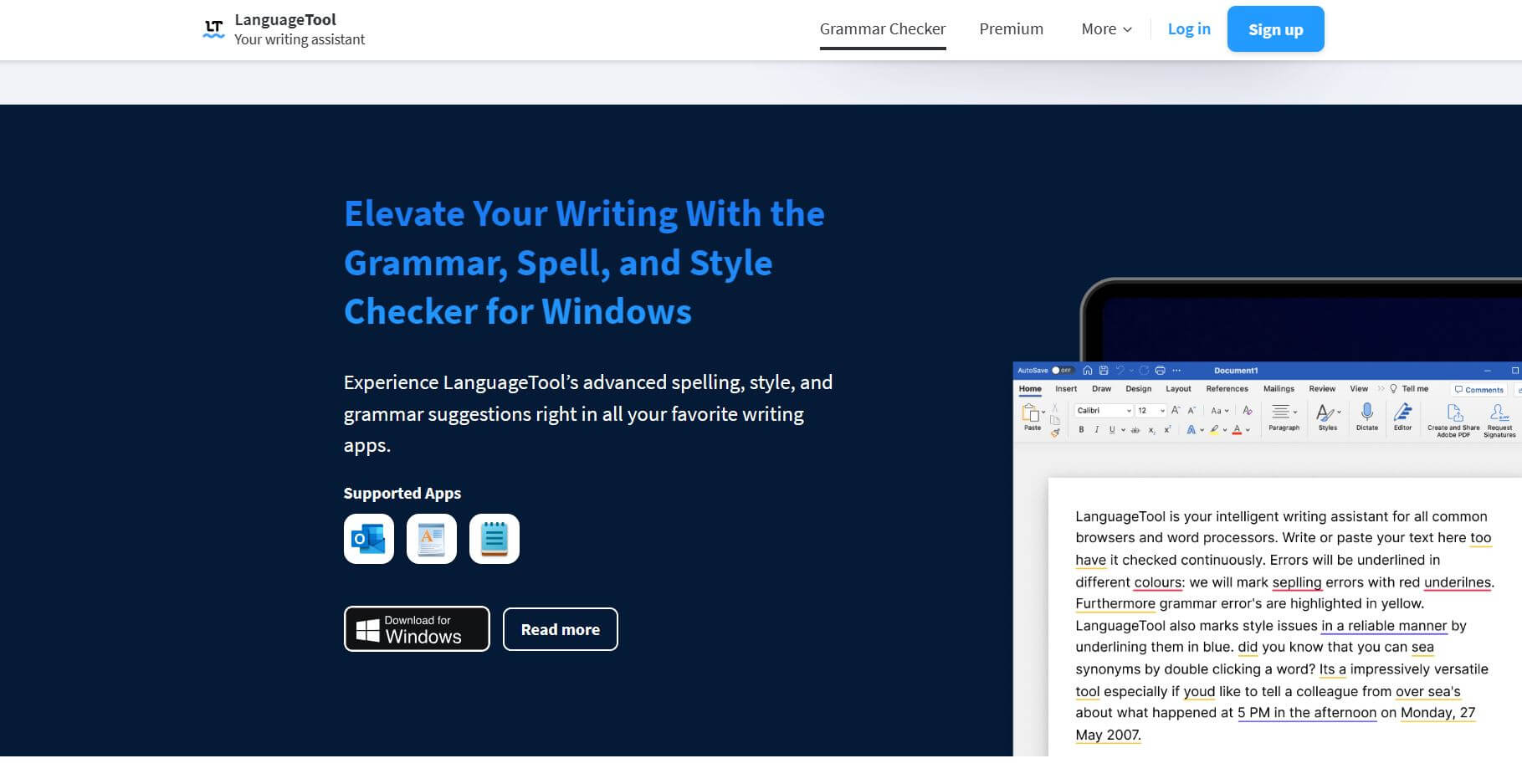Screen dimensions: 1522x784
Task: Switch to the Design ribbon tab
Action: tap(1139, 389)
